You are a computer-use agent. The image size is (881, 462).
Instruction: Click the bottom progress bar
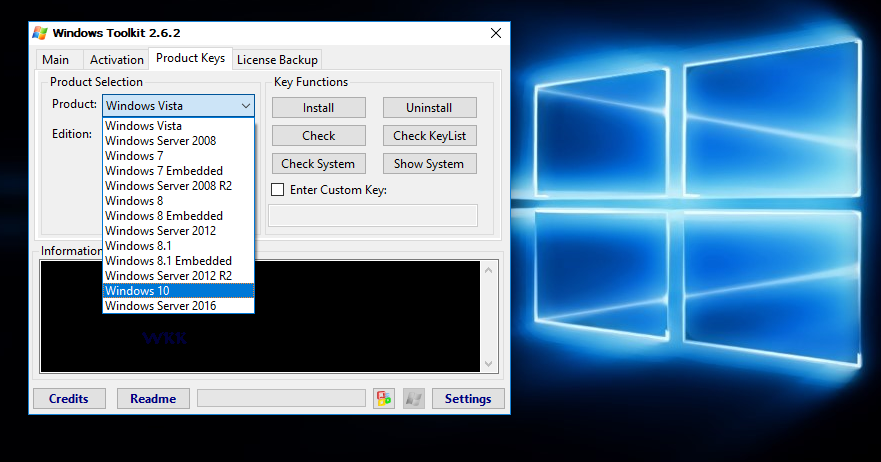point(281,398)
